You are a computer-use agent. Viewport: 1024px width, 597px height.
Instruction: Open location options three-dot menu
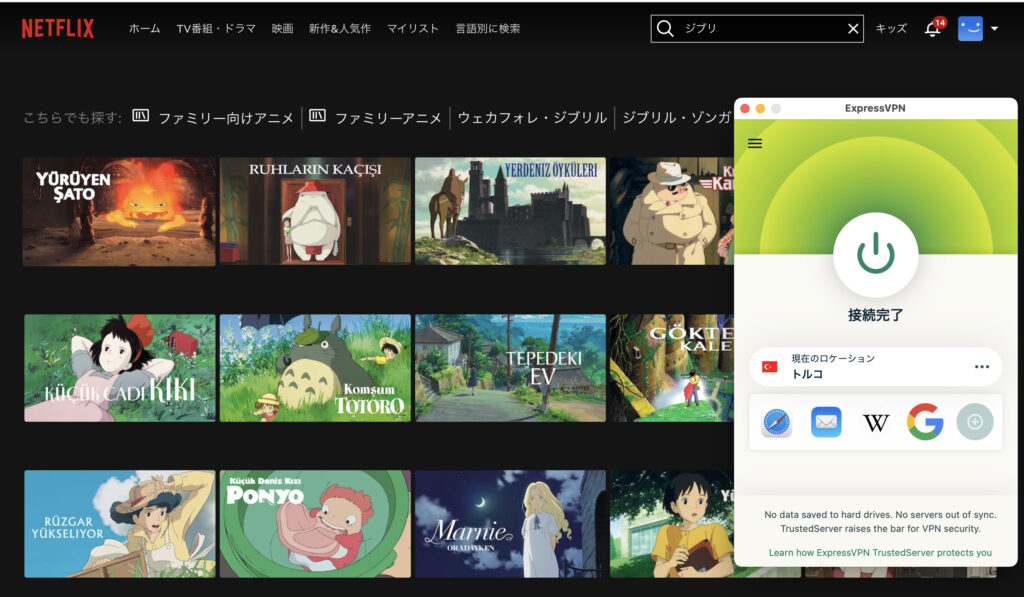coord(981,367)
